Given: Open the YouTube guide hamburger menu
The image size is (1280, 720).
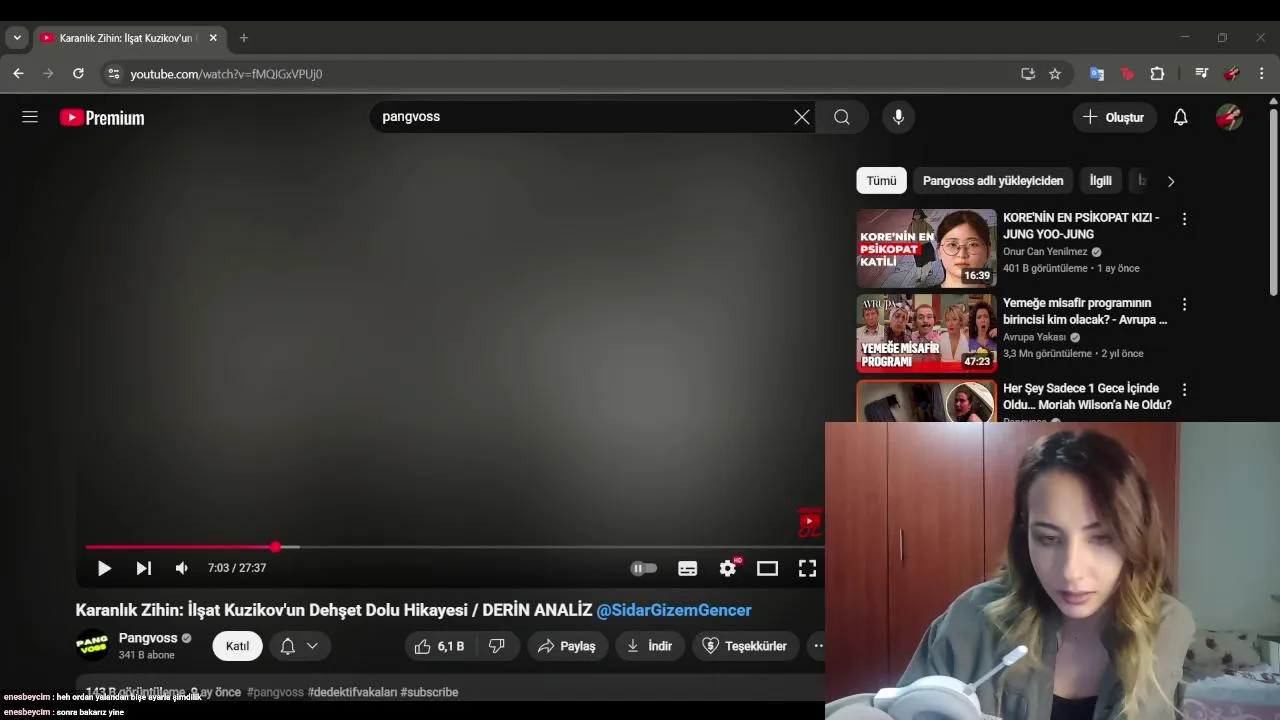Looking at the screenshot, I should [30, 117].
